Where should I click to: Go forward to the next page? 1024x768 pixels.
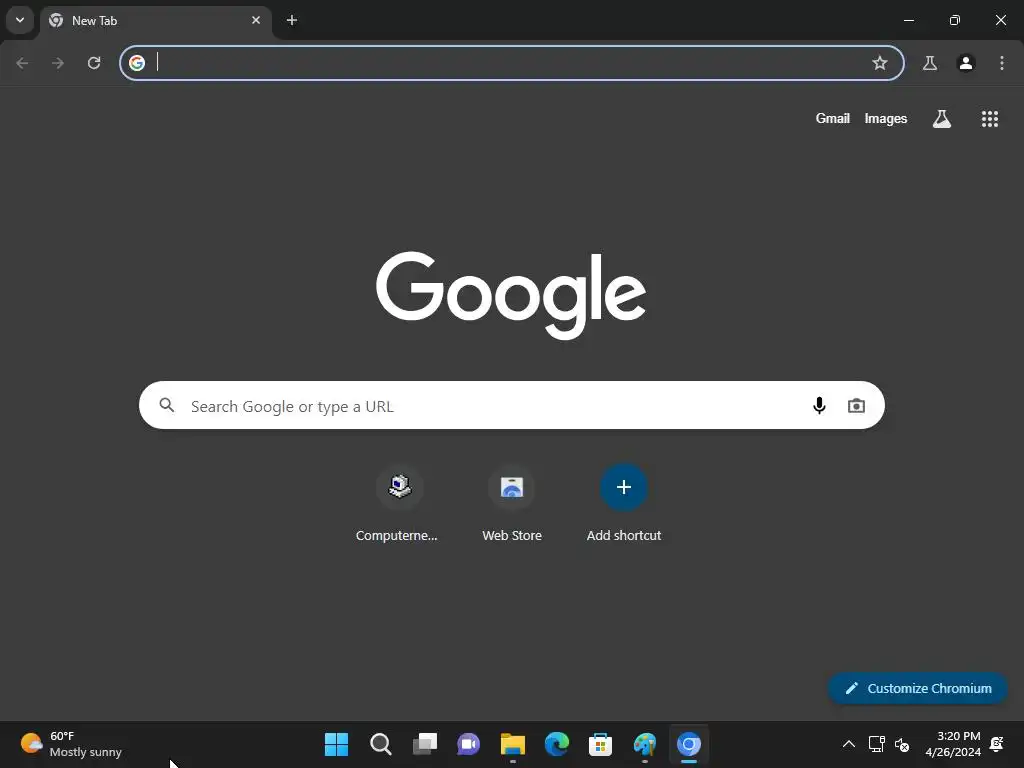(58, 63)
